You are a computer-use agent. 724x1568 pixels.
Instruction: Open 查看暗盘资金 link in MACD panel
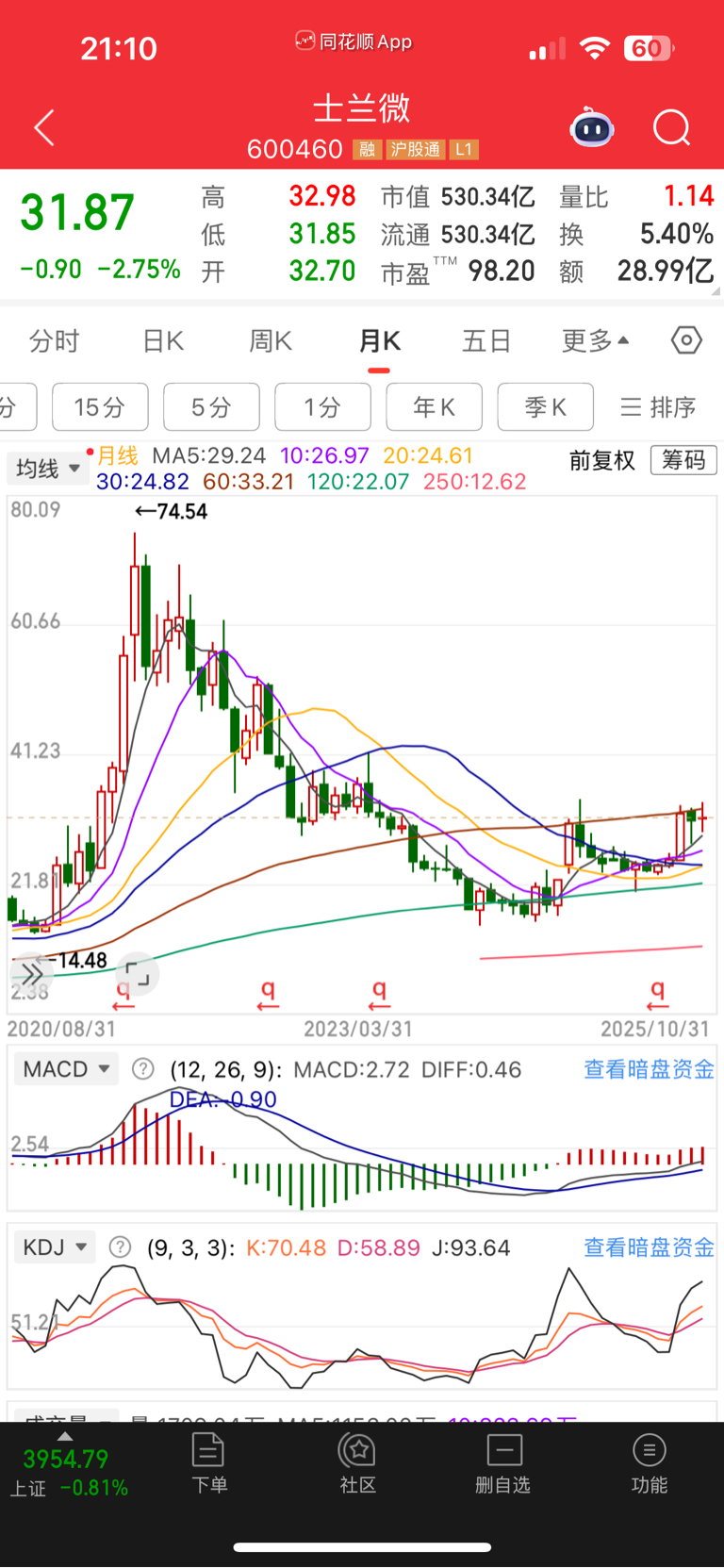(650, 1069)
